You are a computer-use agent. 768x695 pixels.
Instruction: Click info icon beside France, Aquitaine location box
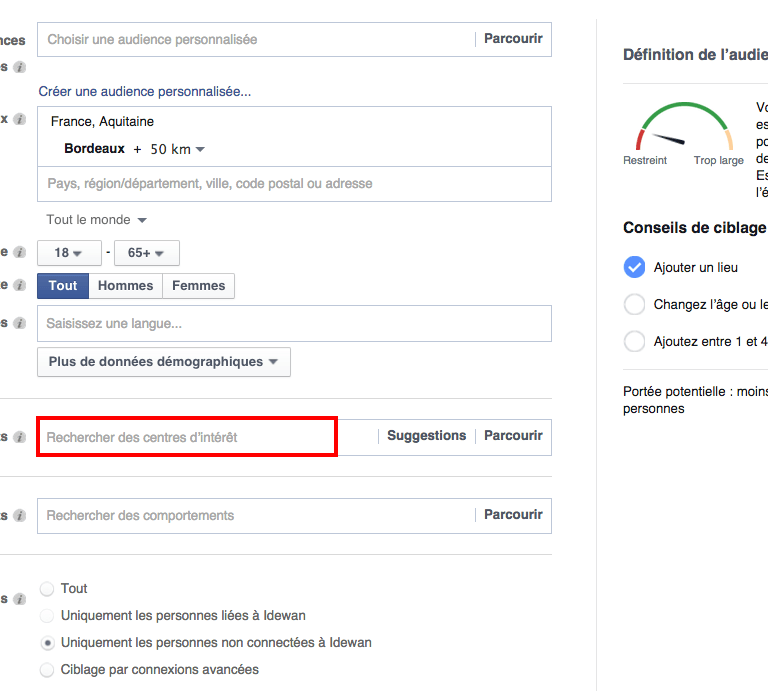pyautogui.click(x=19, y=119)
